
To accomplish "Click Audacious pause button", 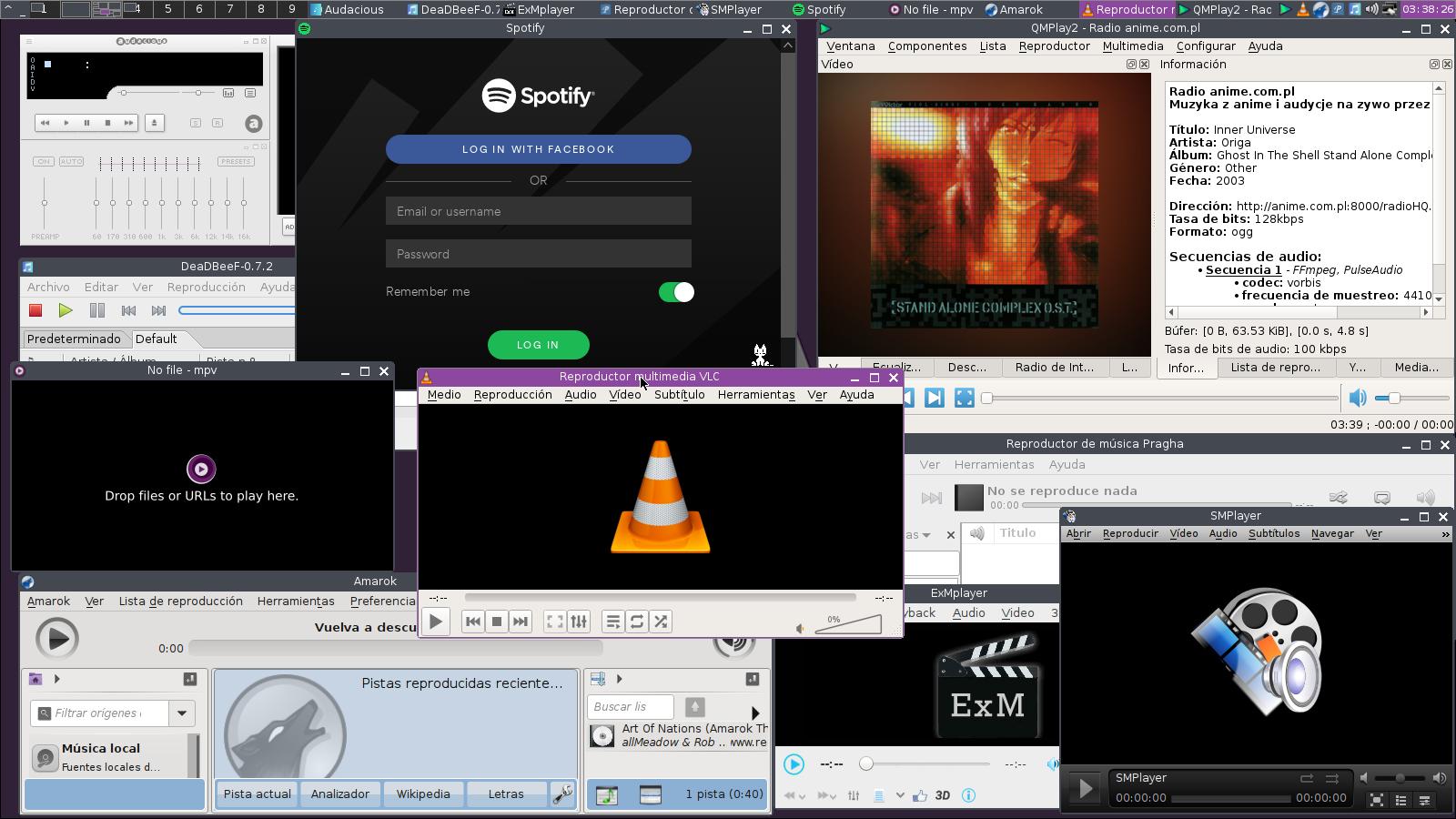I will click(86, 122).
